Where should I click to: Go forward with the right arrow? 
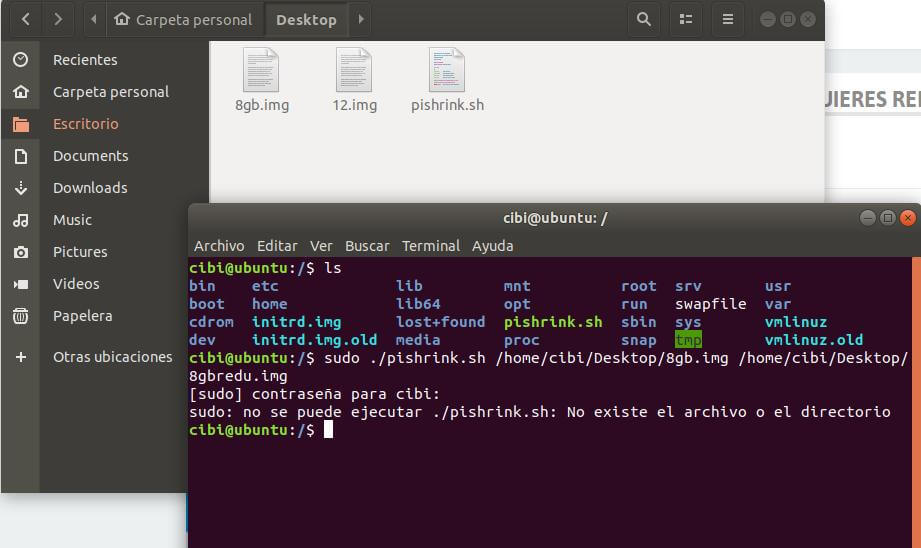[x=58, y=19]
